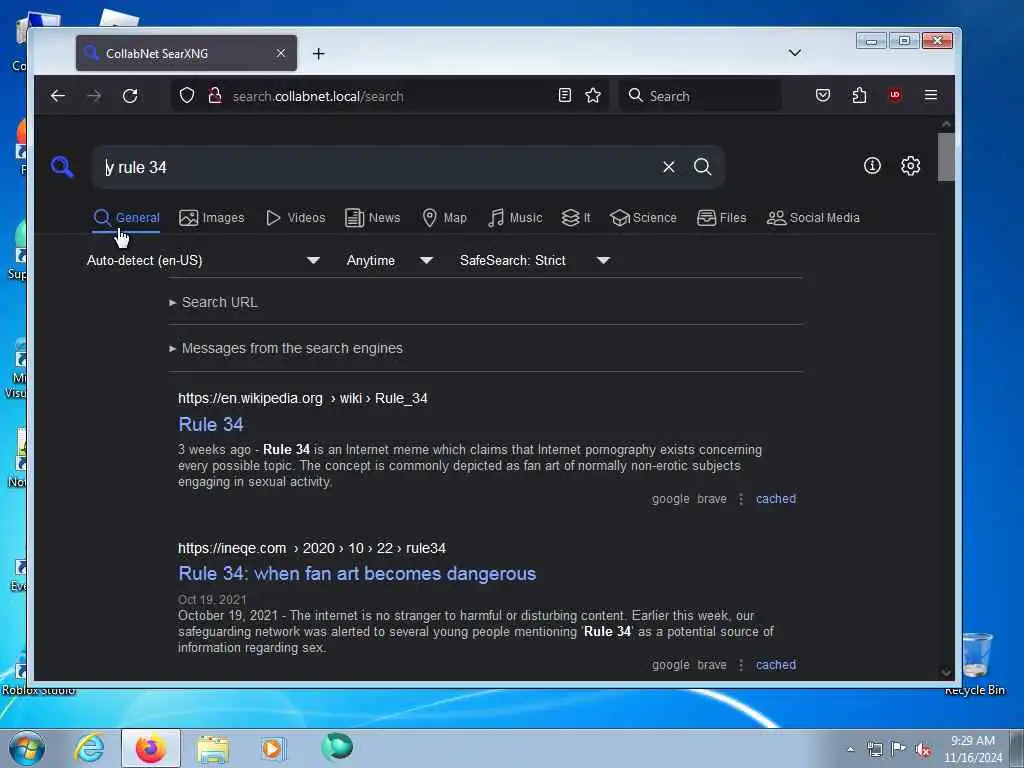Open a new tab with plus button
1024x768 pixels.
[x=318, y=54]
